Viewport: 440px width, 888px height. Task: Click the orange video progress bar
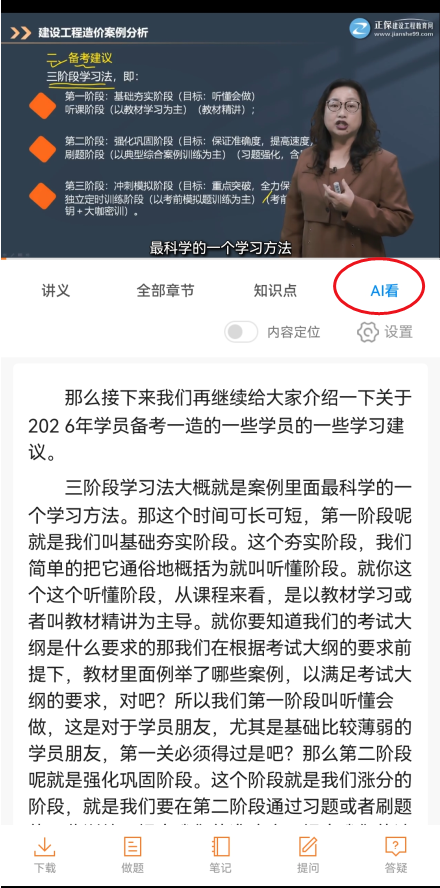pyautogui.click(x=3, y=259)
